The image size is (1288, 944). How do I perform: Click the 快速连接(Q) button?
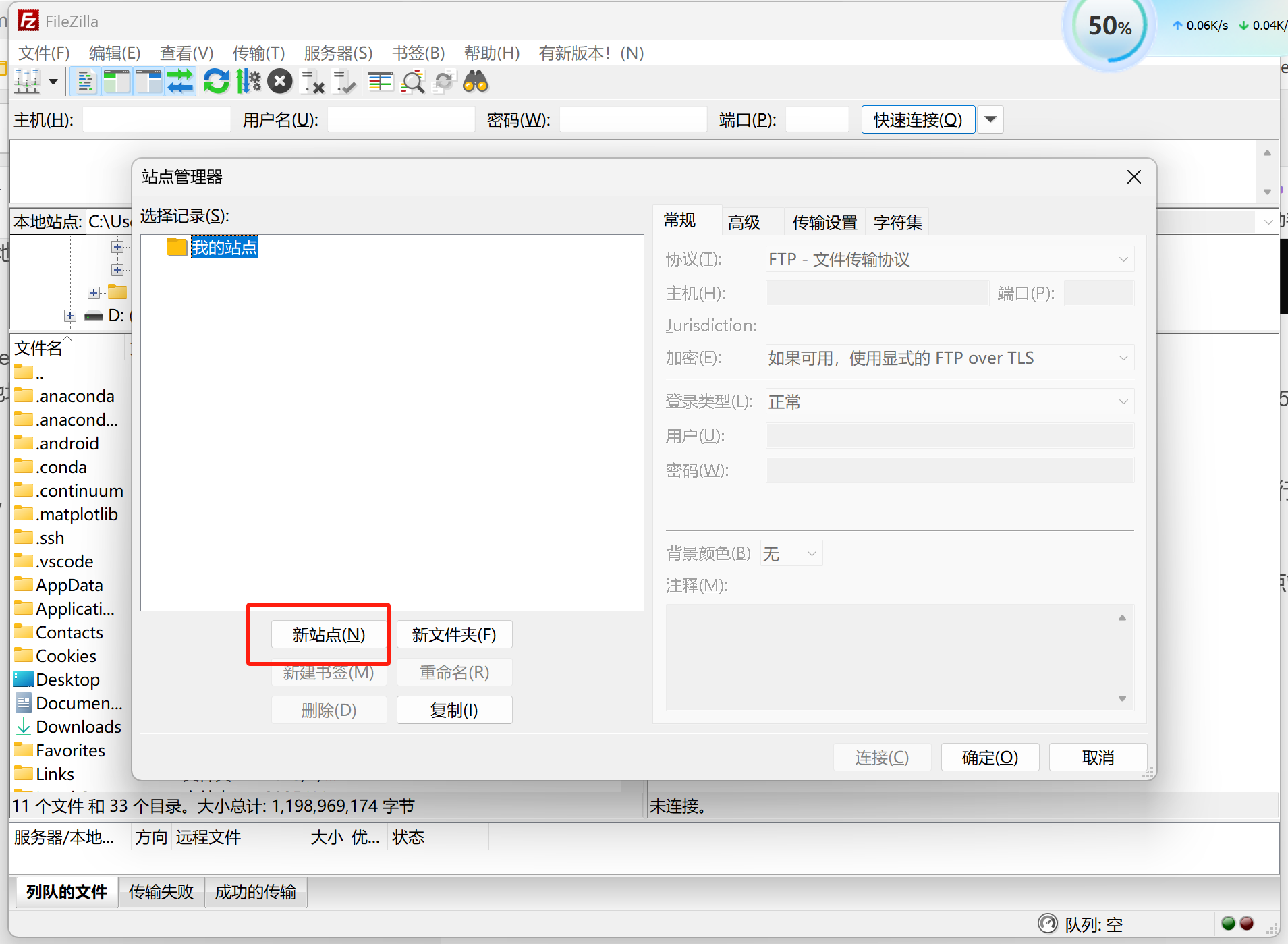(918, 119)
